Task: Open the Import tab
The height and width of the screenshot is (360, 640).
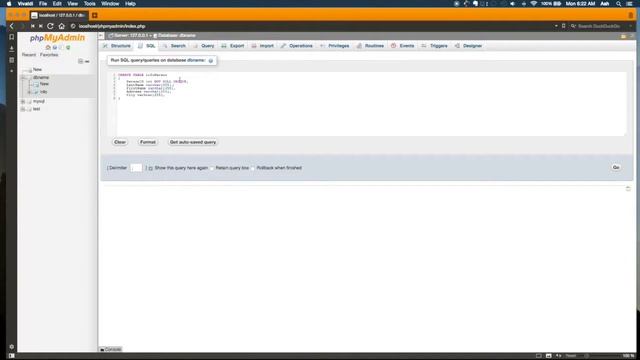Action: click(262, 46)
